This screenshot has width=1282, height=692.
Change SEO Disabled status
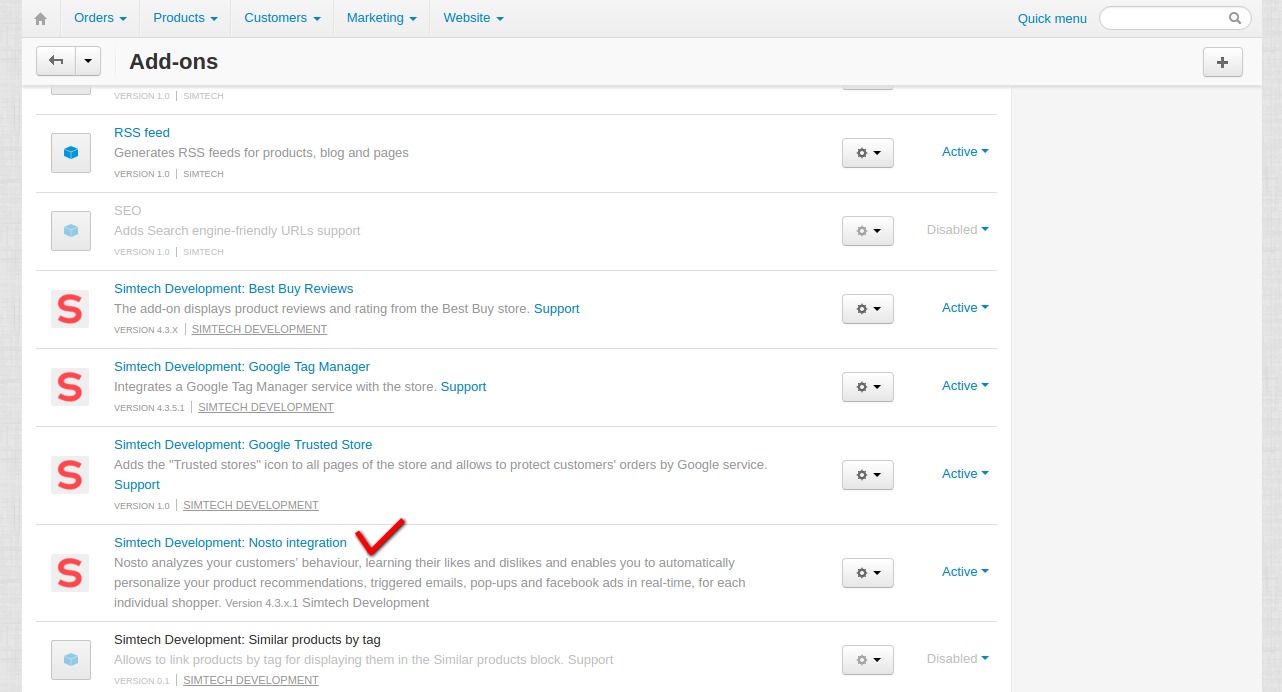click(958, 230)
